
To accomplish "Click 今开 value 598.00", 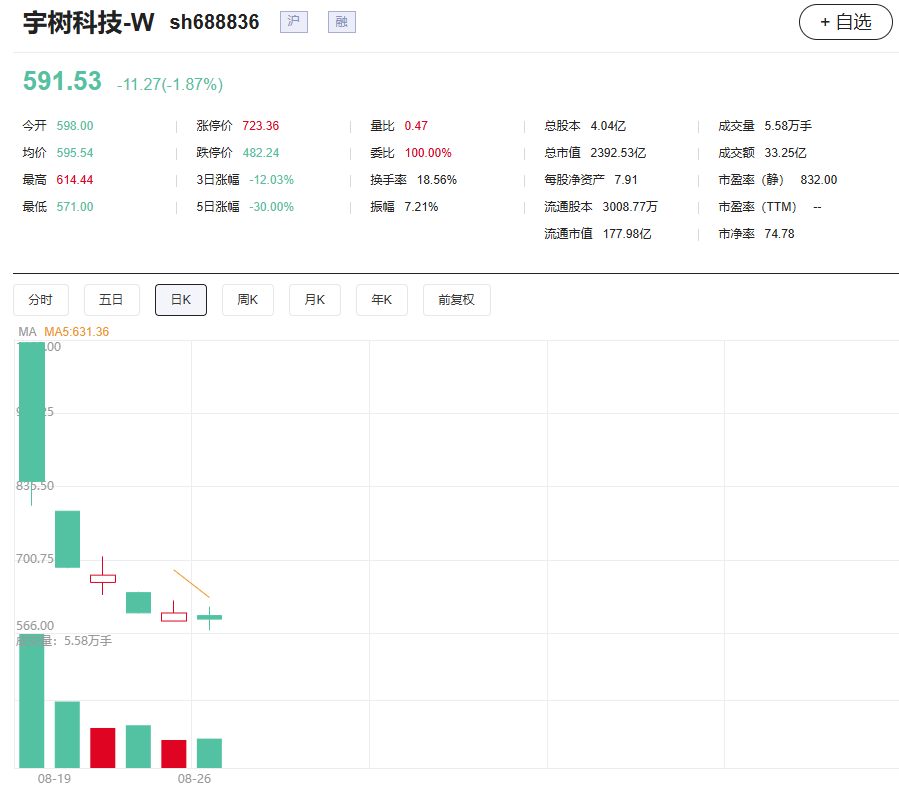I will click(75, 126).
